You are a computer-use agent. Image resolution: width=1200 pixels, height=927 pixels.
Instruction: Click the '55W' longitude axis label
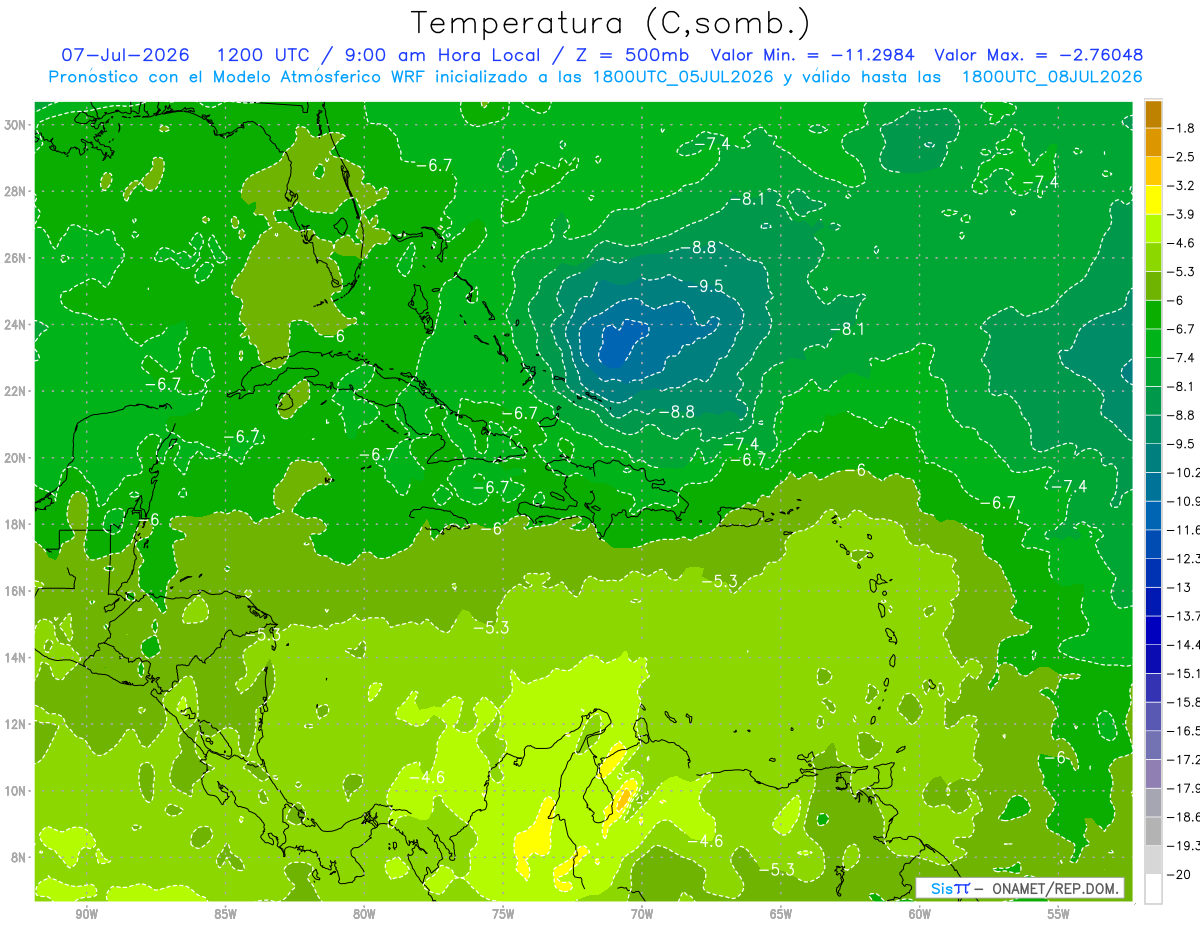[x=1059, y=914]
